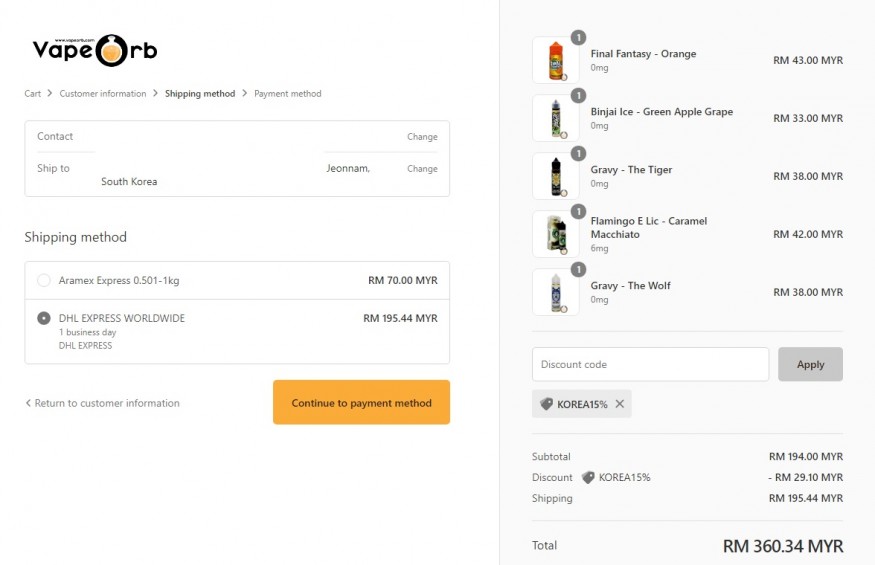Click the RM 195.44 MYR DHL rate
The width and height of the screenshot is (875, 565).
point(400,318)
